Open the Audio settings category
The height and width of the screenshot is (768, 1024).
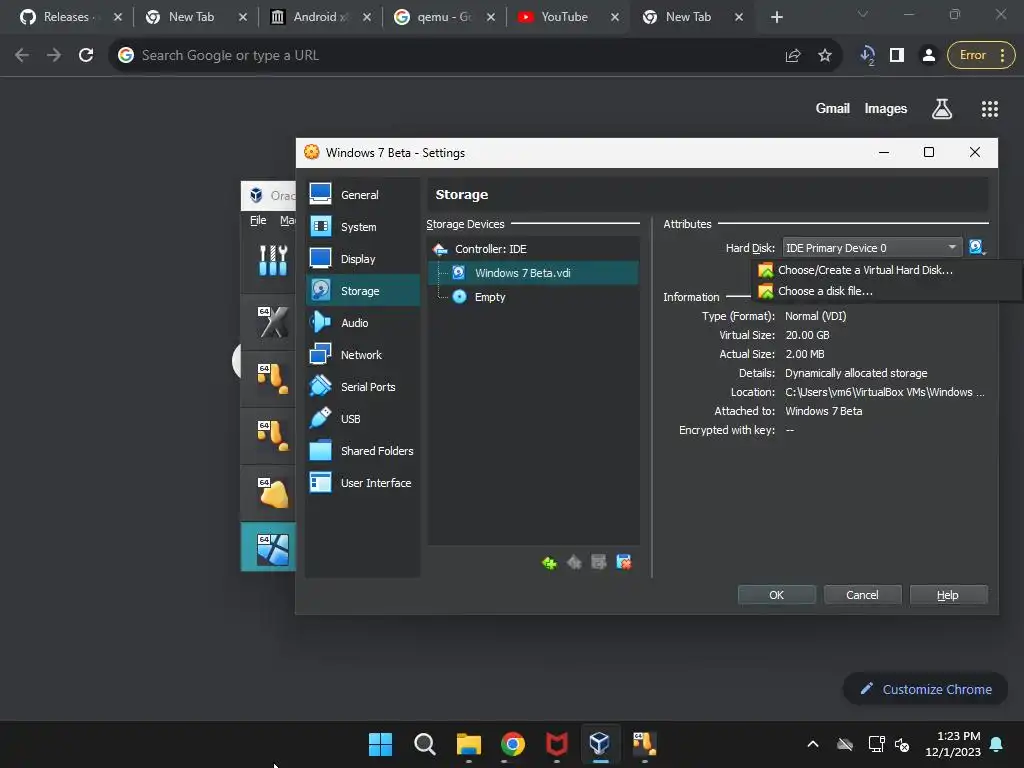click(x=362, y=323)
